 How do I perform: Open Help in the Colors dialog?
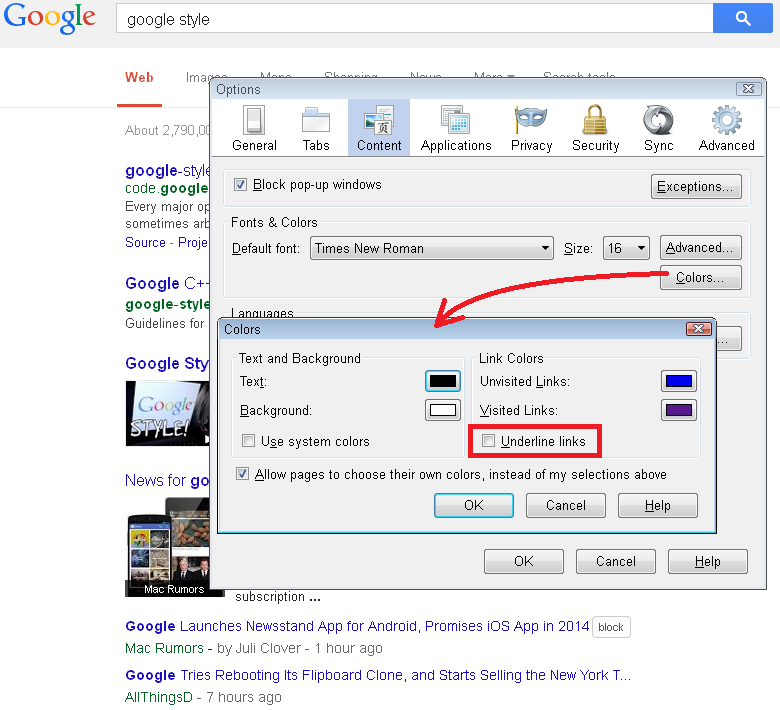(x=658, y=506)
